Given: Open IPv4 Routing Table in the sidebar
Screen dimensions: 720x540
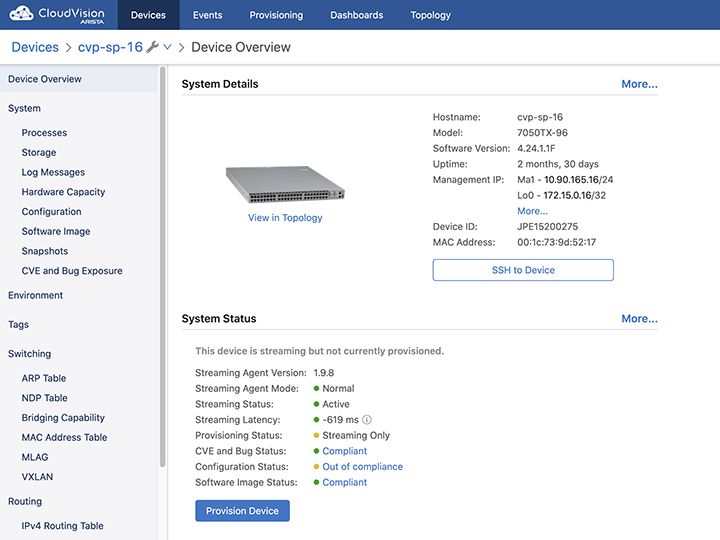Looking at the screenshot, I should click(x=62, y=526).
